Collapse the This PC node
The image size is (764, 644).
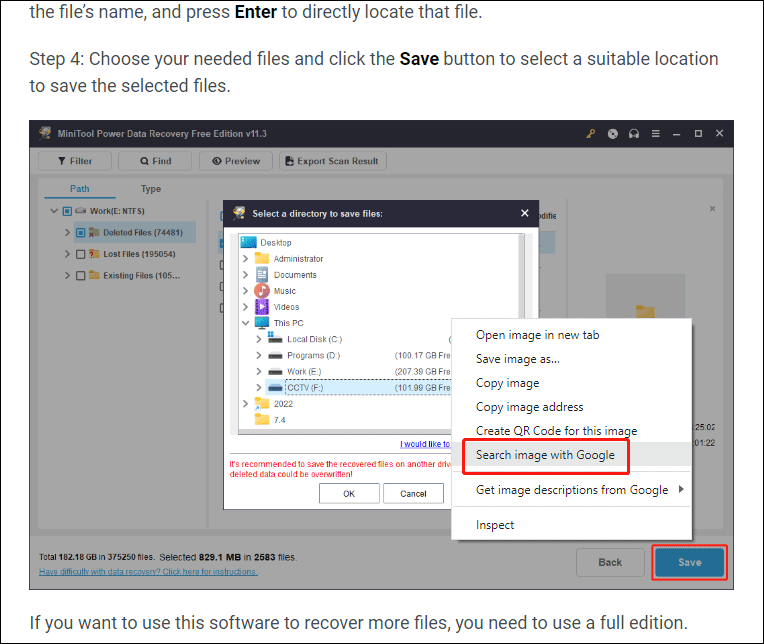[x=246, y=323]
